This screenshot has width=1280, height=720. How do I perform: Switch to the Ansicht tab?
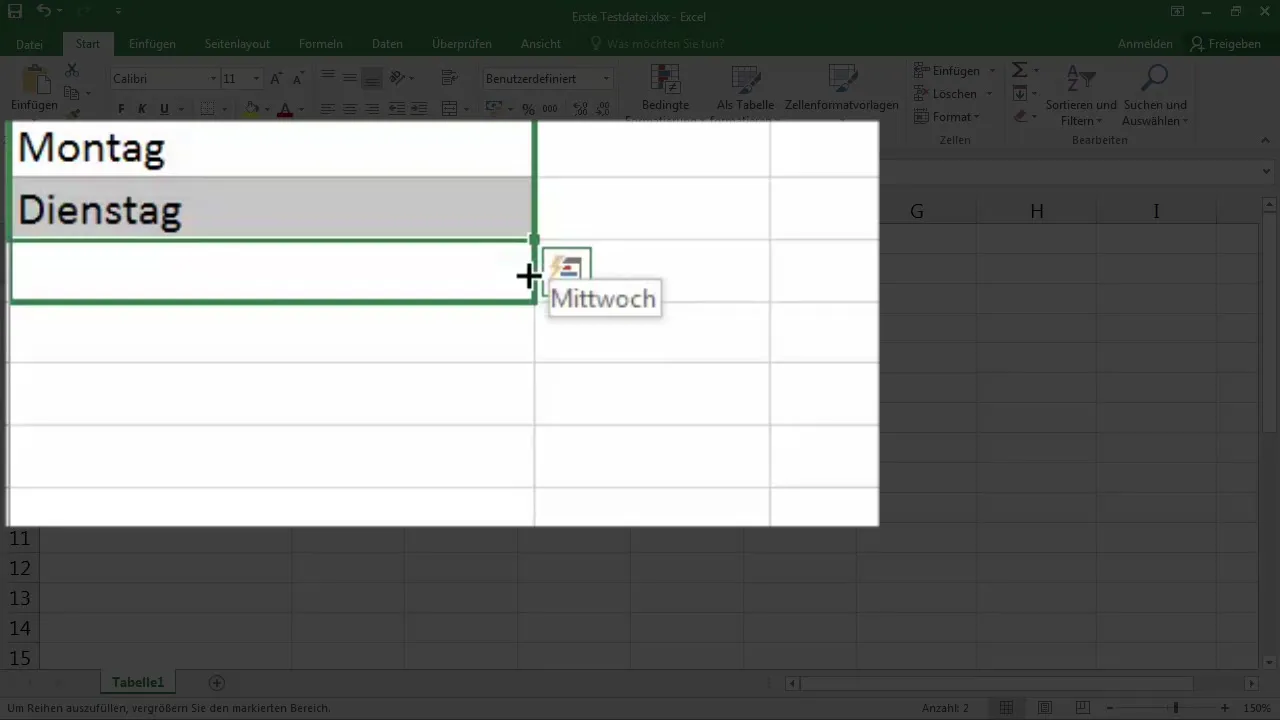click(540, 44)
